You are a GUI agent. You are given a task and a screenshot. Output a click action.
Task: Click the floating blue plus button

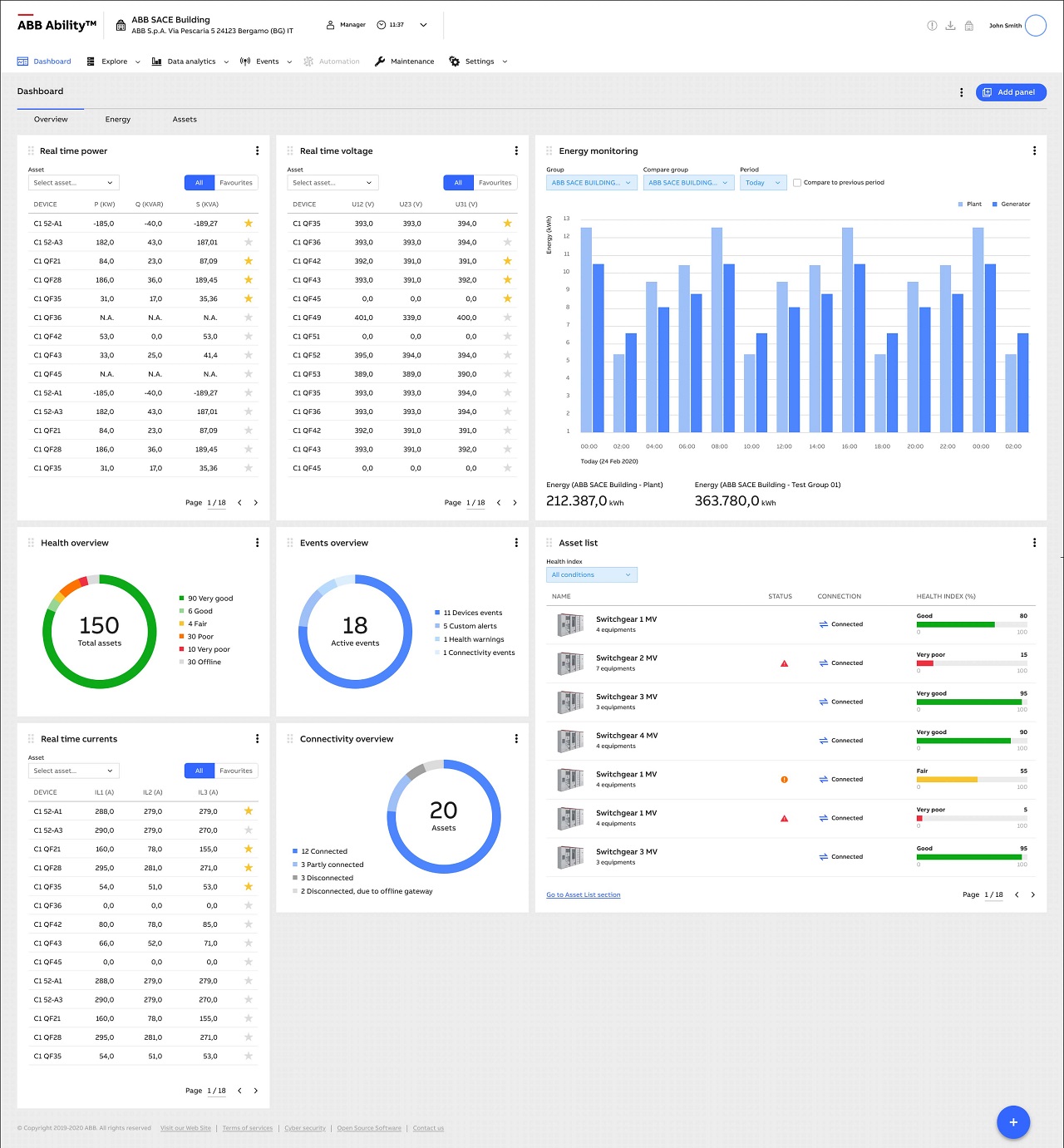tap(1012, 1122)
